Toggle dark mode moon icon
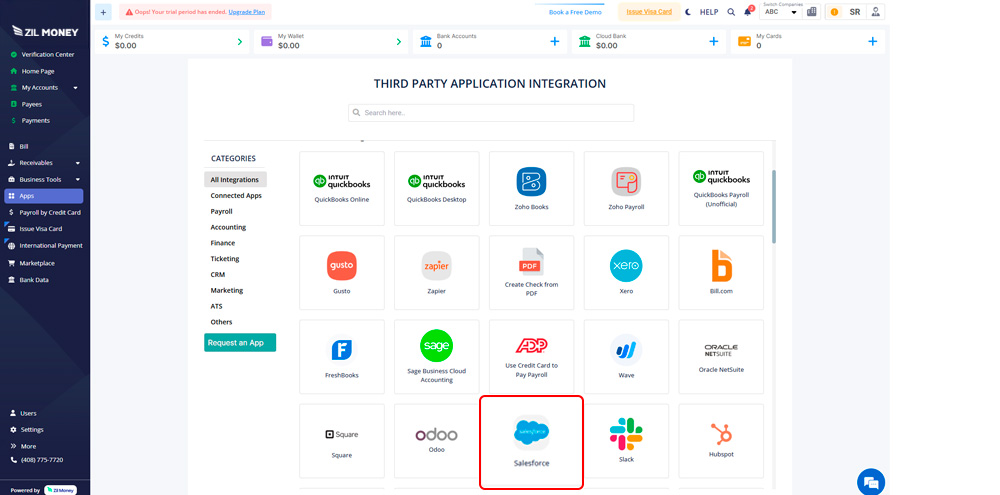The width and height of the screenshot is (1000, 495). (x=688, y=11)
